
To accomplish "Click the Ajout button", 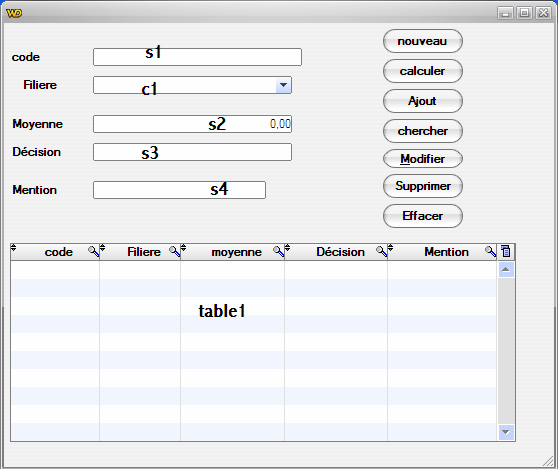I will pyautogui.click(x=422, y=101).
